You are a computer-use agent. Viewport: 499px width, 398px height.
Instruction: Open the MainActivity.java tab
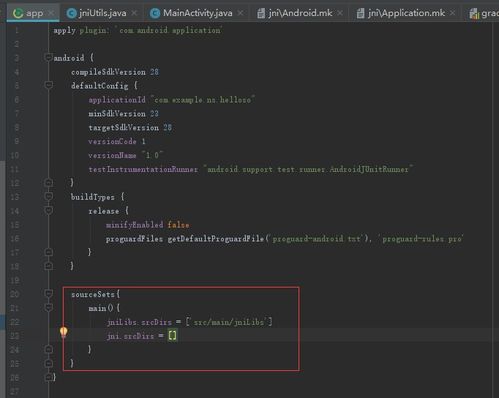(x=197, y=13)
